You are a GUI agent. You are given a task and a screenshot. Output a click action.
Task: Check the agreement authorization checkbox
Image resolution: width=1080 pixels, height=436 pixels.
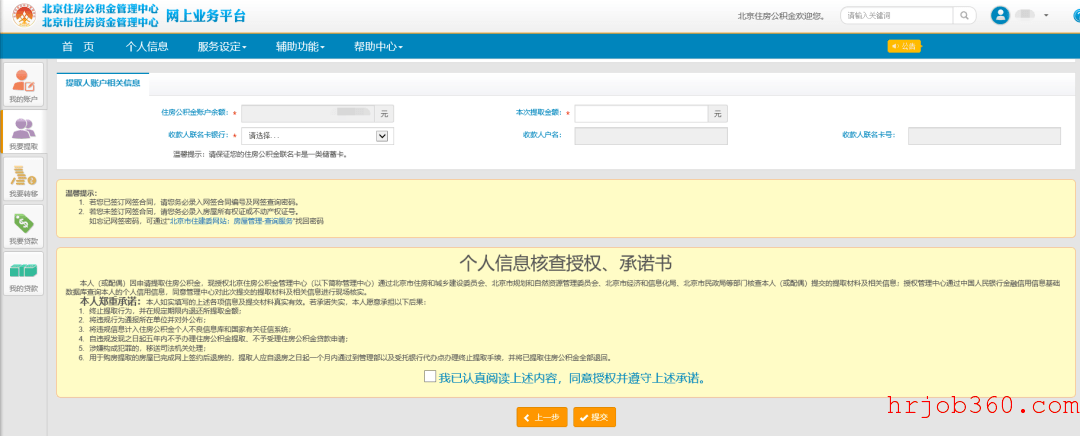click(x=430, y=376)
